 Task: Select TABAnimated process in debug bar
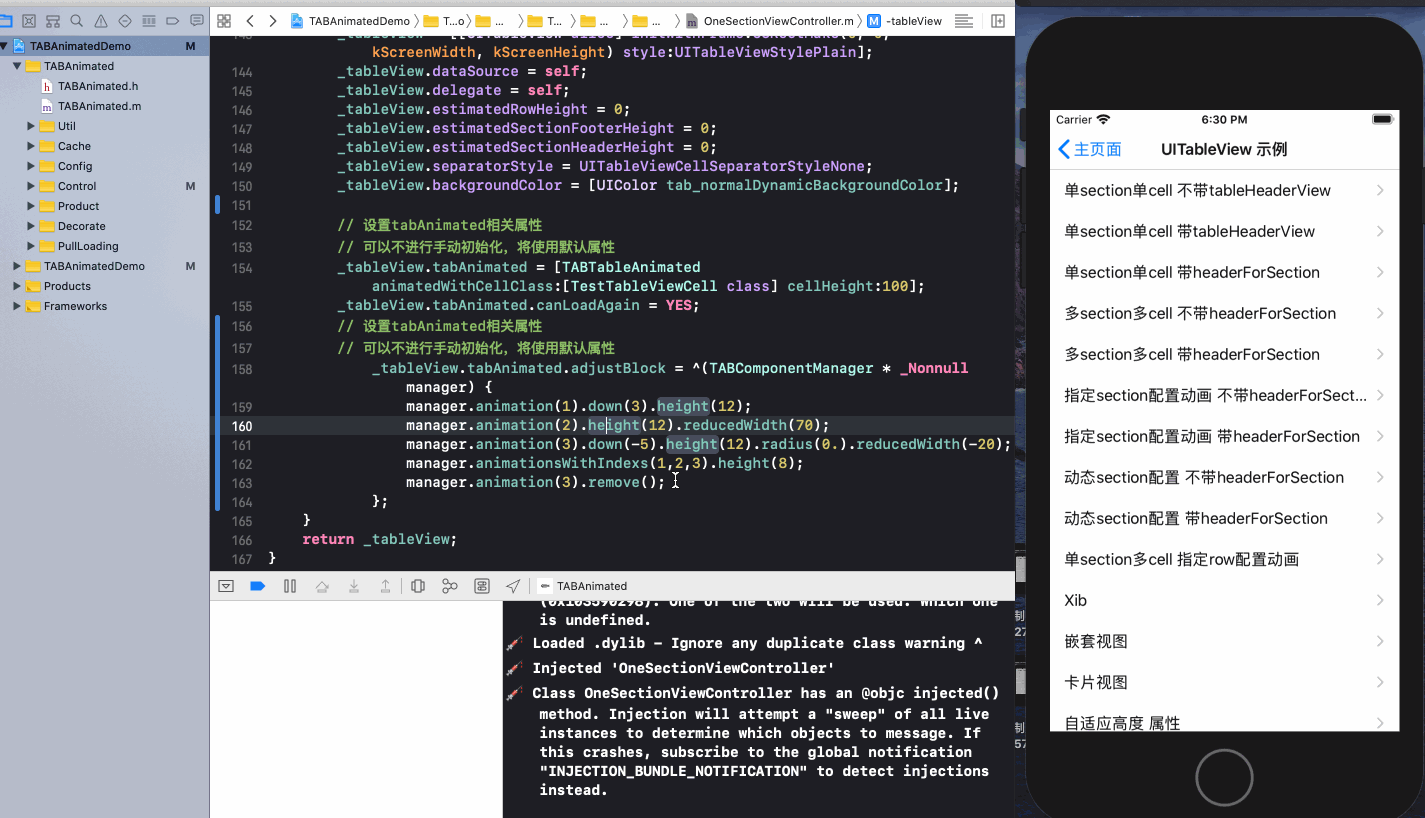(583, 586)
